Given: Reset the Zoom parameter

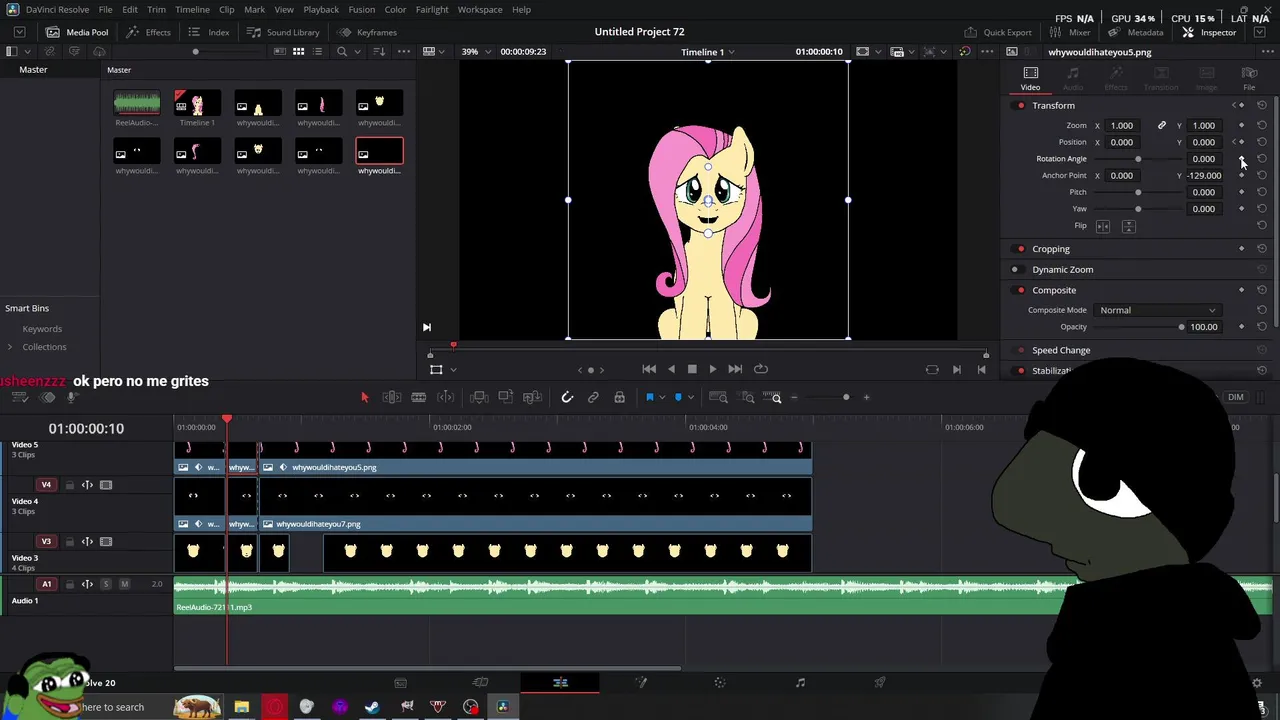Looking at the screenshot, I should coord(1262,125).
